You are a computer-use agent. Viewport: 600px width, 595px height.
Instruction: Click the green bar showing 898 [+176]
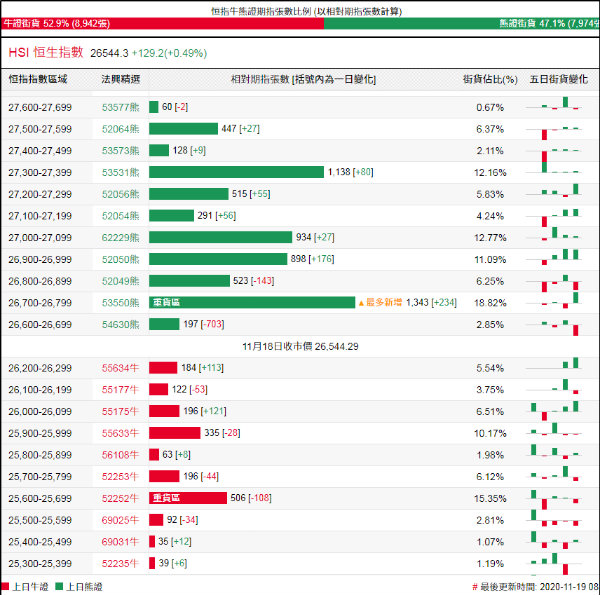click(x=218, y=259)
